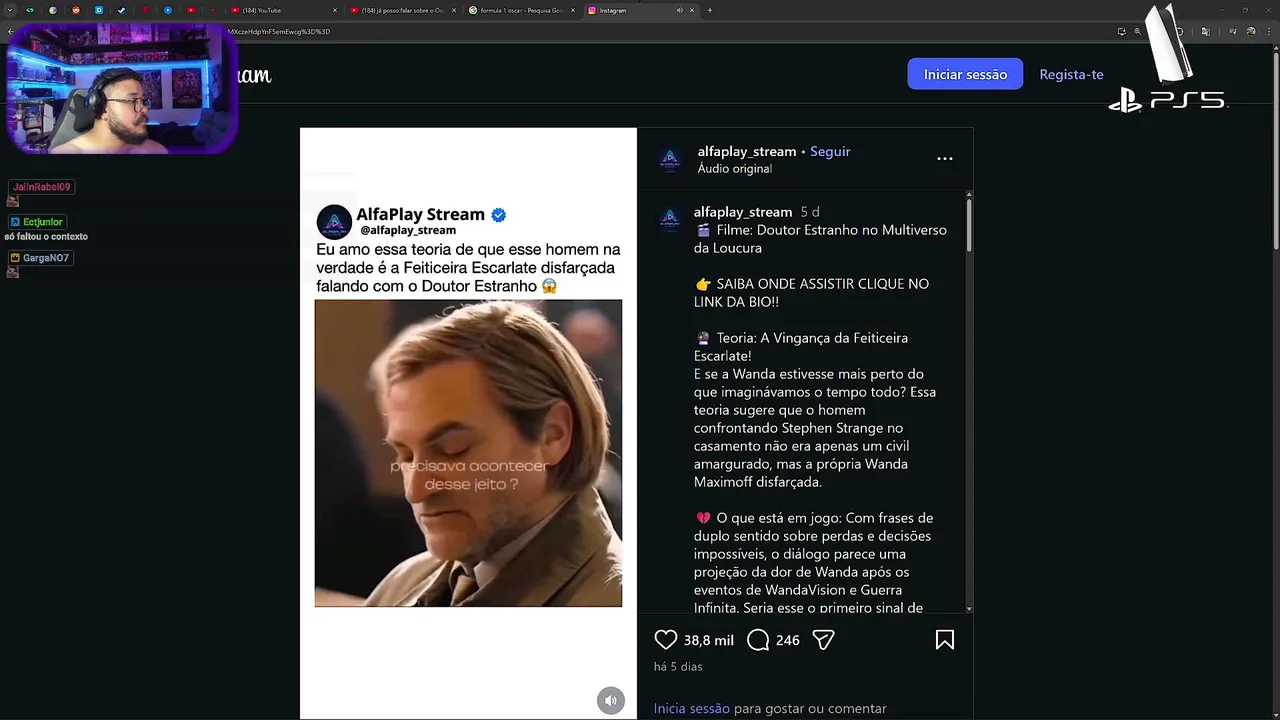
Task: Click 'SAIBA ONDE ASSISTIR' caption line
Action: click(x=811, y=293)
